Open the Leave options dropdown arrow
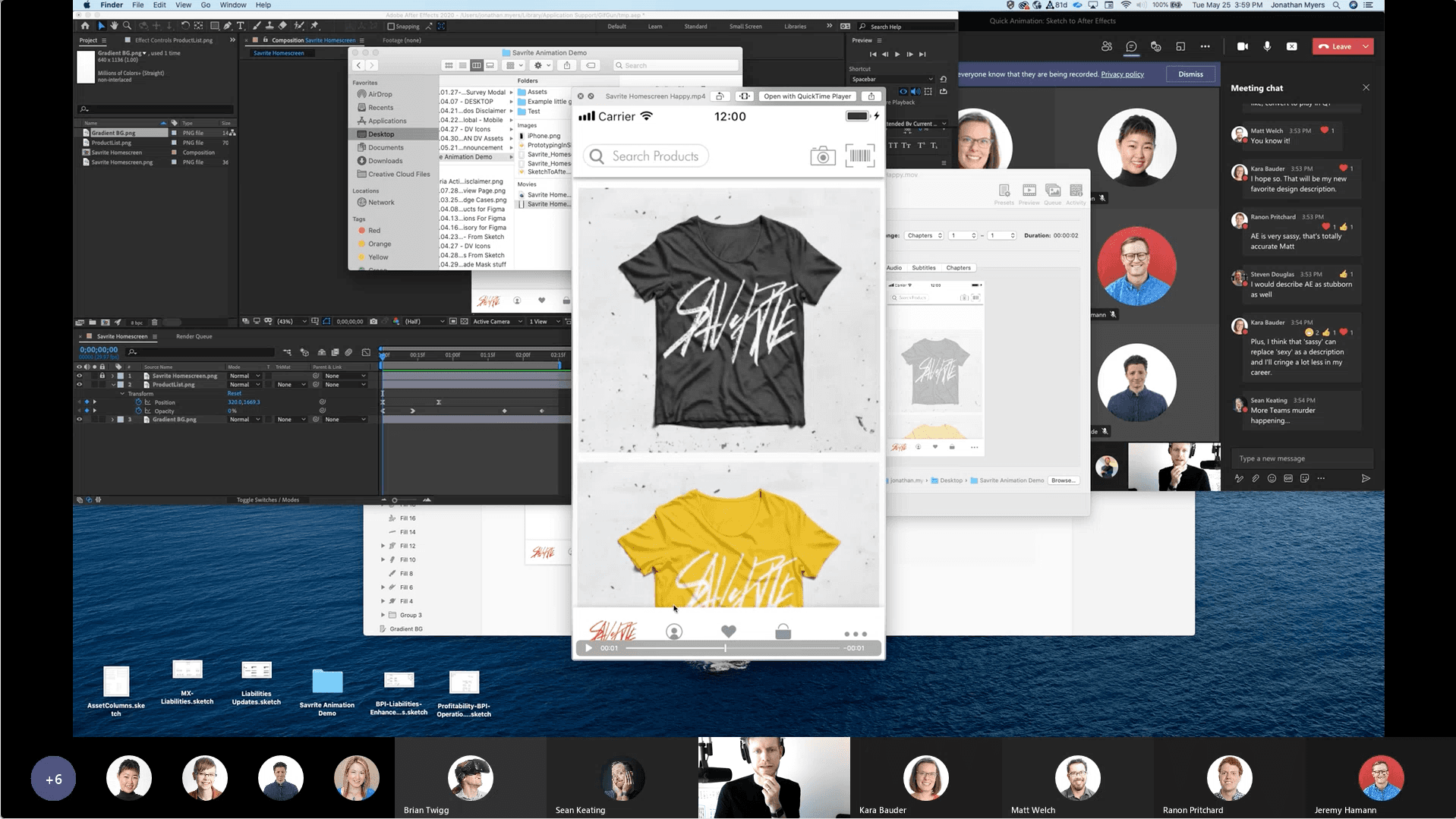1456x819 pixels. 1366,46
